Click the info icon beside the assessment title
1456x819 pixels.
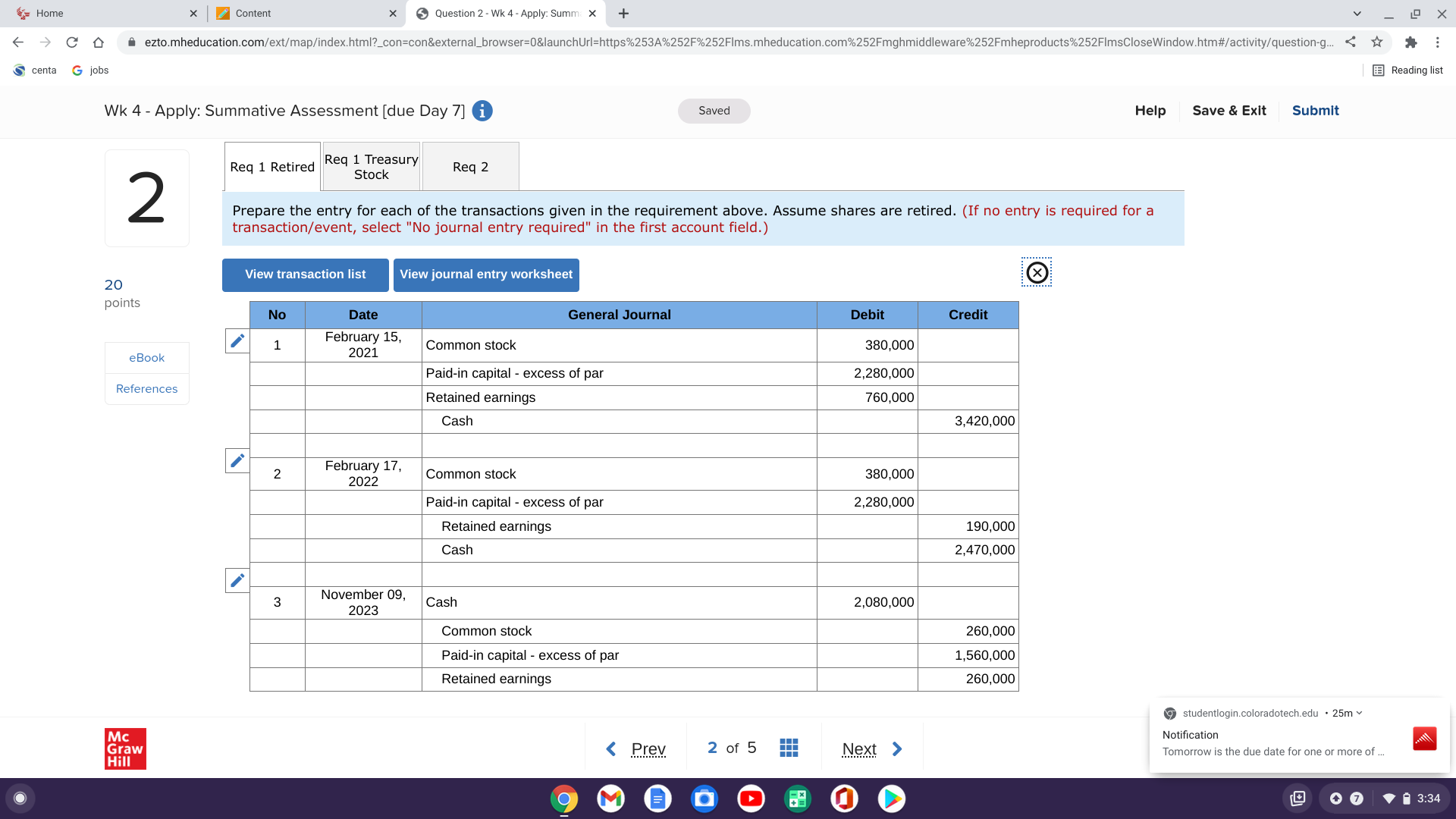[x=482, y=111]
